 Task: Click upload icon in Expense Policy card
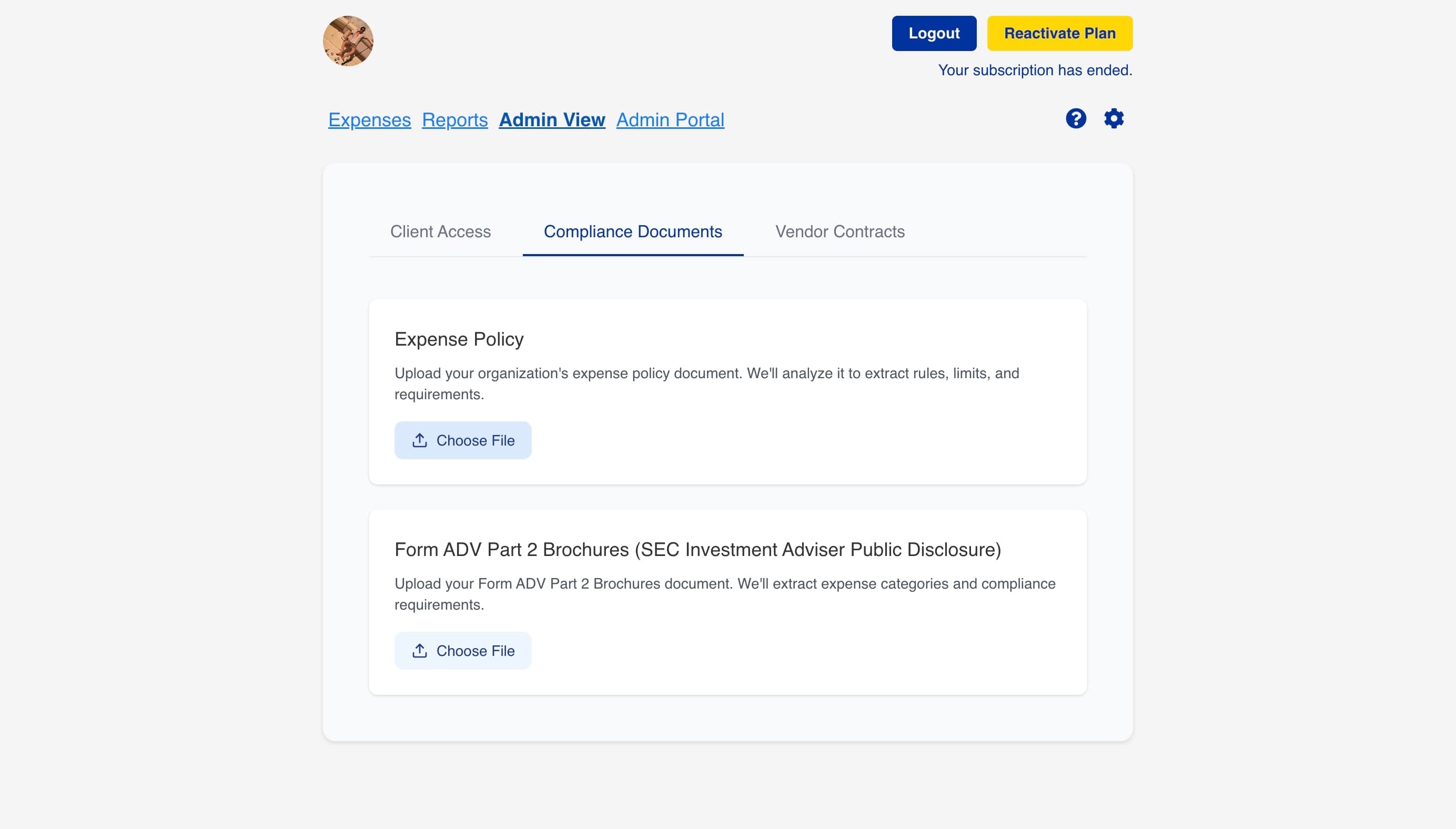click(420, 440)
